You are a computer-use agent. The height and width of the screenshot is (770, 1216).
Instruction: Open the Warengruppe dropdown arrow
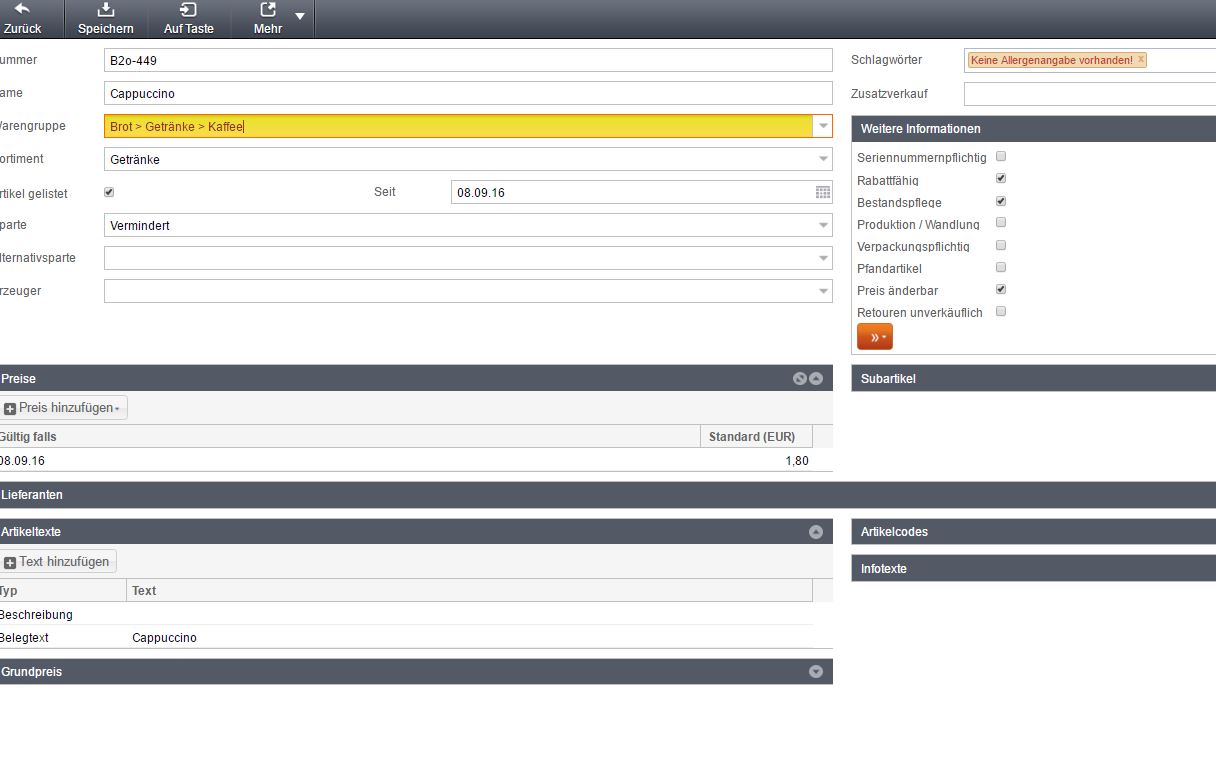[822, 127]
